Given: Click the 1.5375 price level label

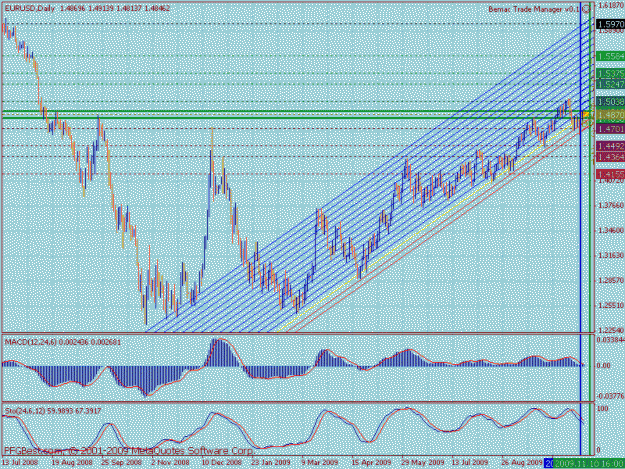Looking at the screenshot, I should pos(611,74).
